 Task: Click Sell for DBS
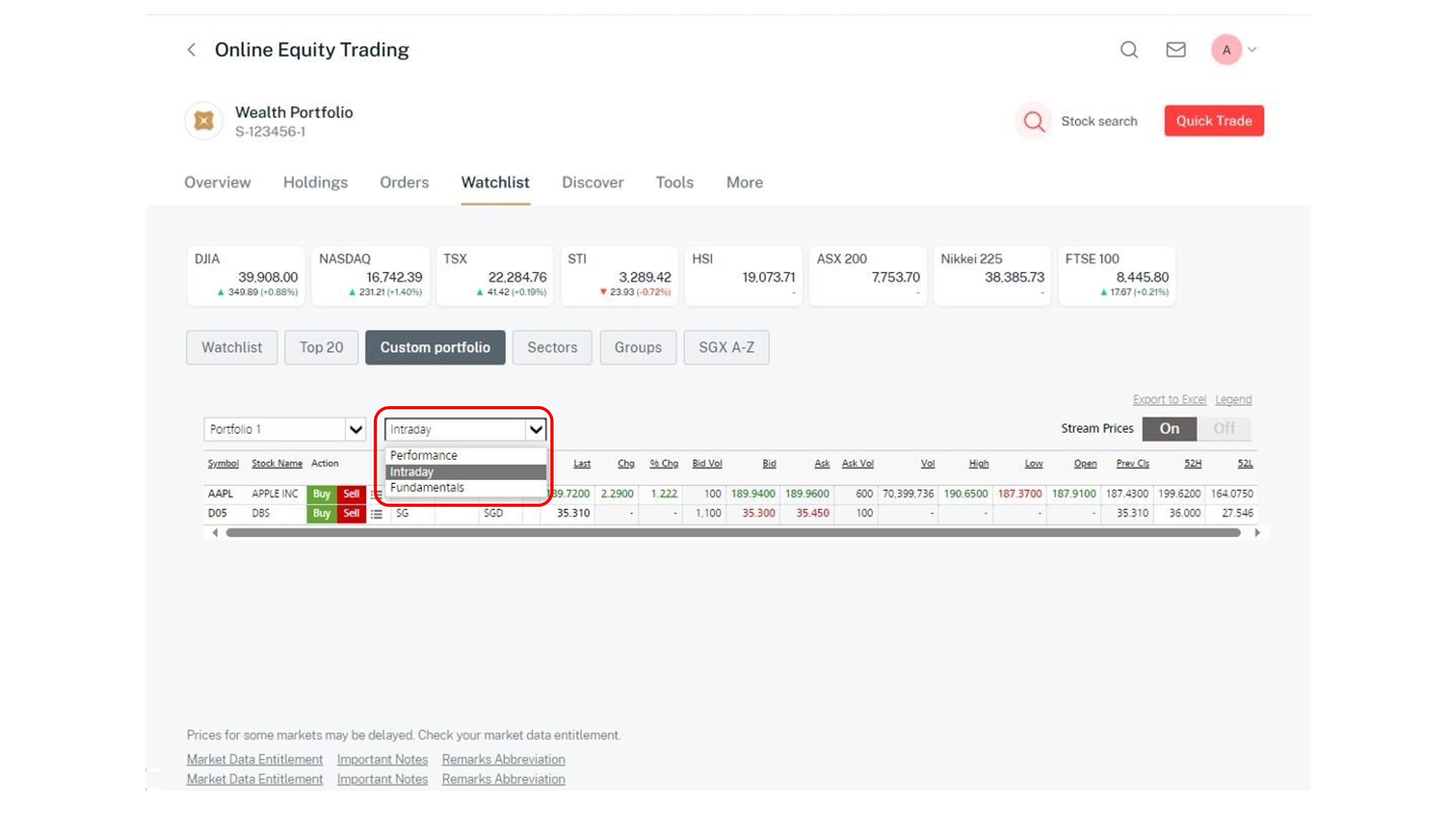(351, 514)
